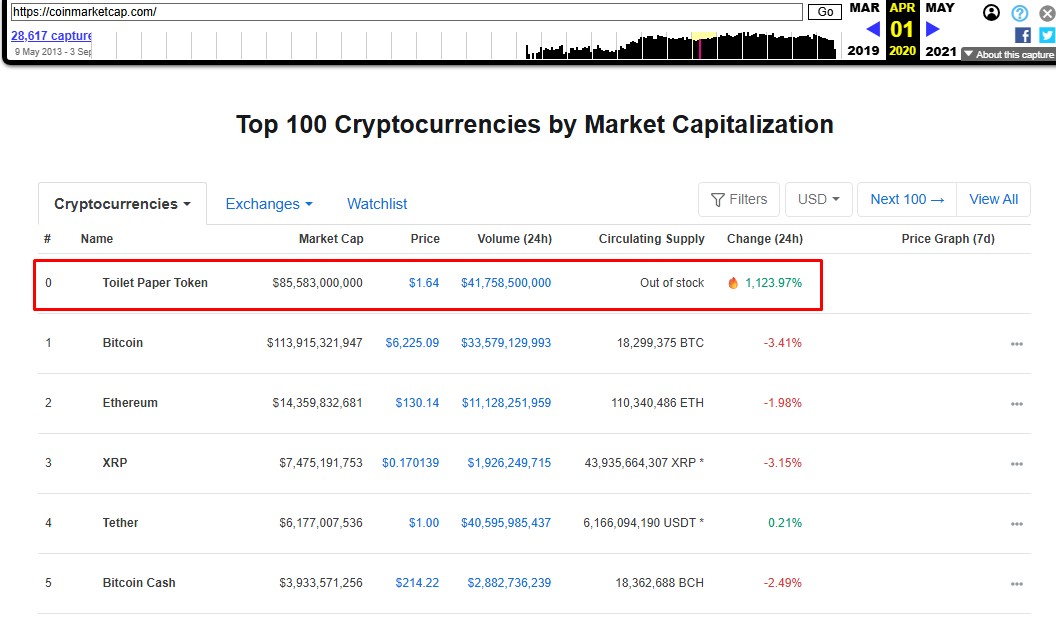The image size is (1056, 618).
Task: Click Bitcoin volume $33,579,129,993
Action: (x=506, y=343)
